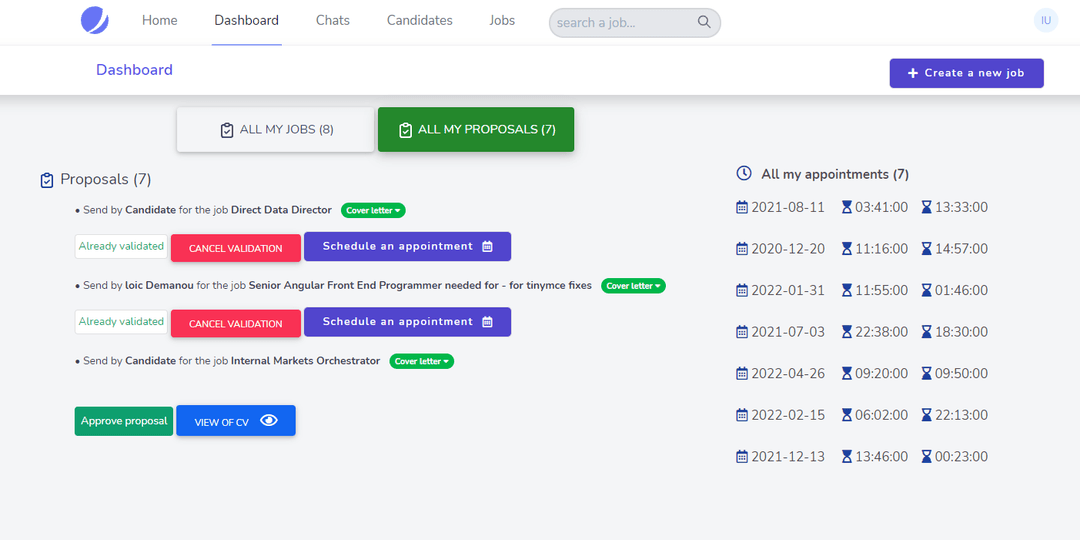Click clock icon beside All my appointments
This screenshot has height=540, width=1080.
tap(744, 173)
